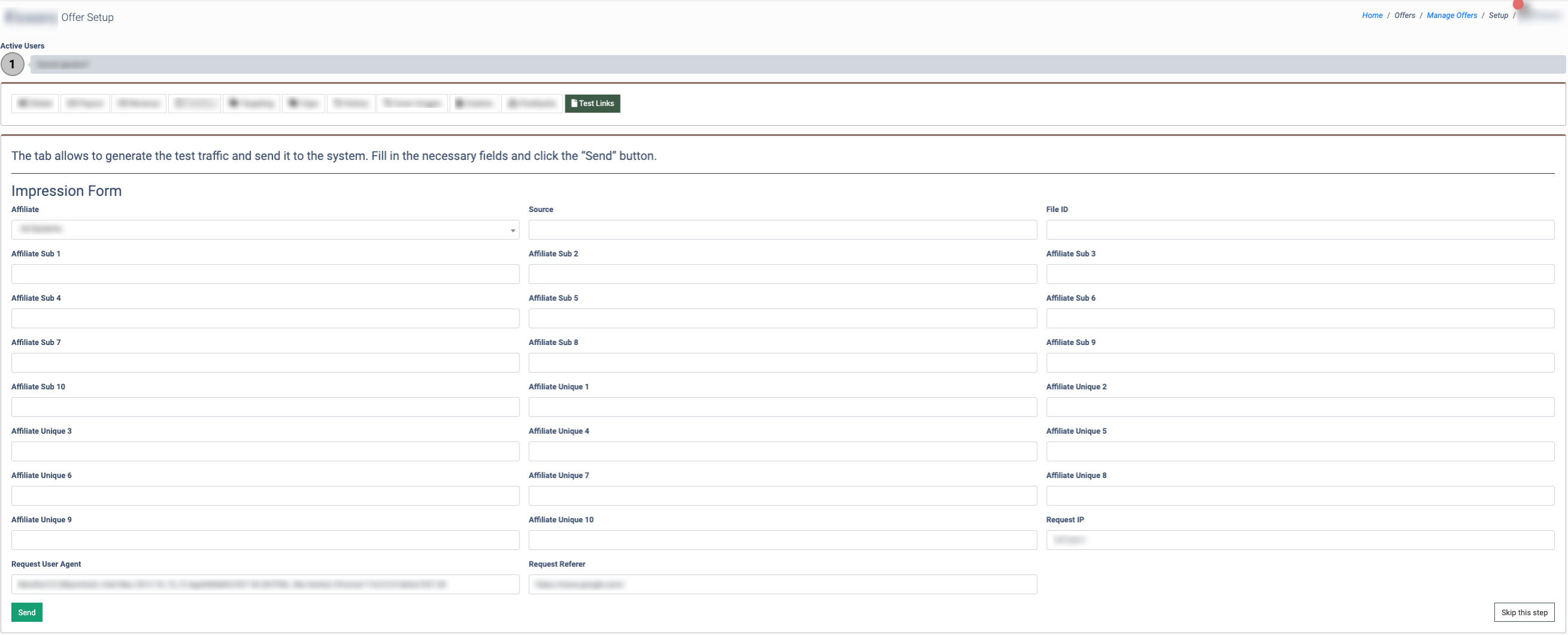Click the Affiliate Sub 10 field
This screenshot has width=1568, height=635.
[x=265, y=407]
